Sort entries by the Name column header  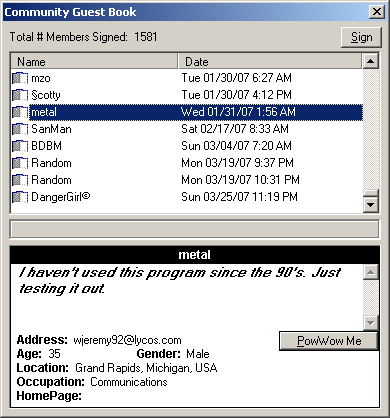(94, 61)
